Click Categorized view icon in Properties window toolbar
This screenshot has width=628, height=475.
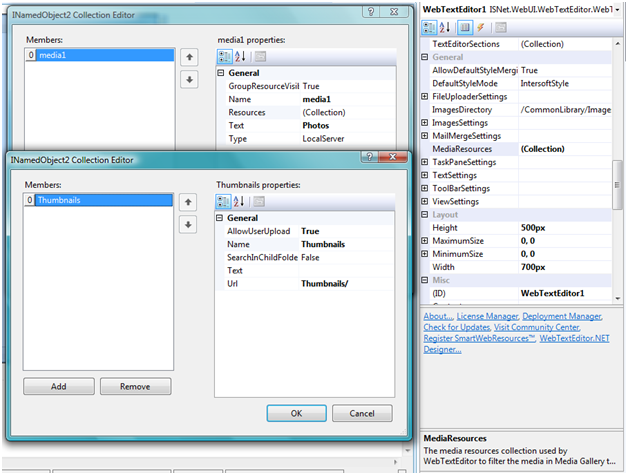point(430,28)
